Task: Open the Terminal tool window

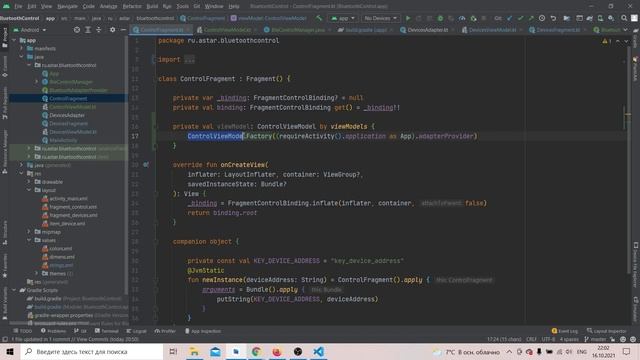Action: pyautogui.click(x=107, y=331)
